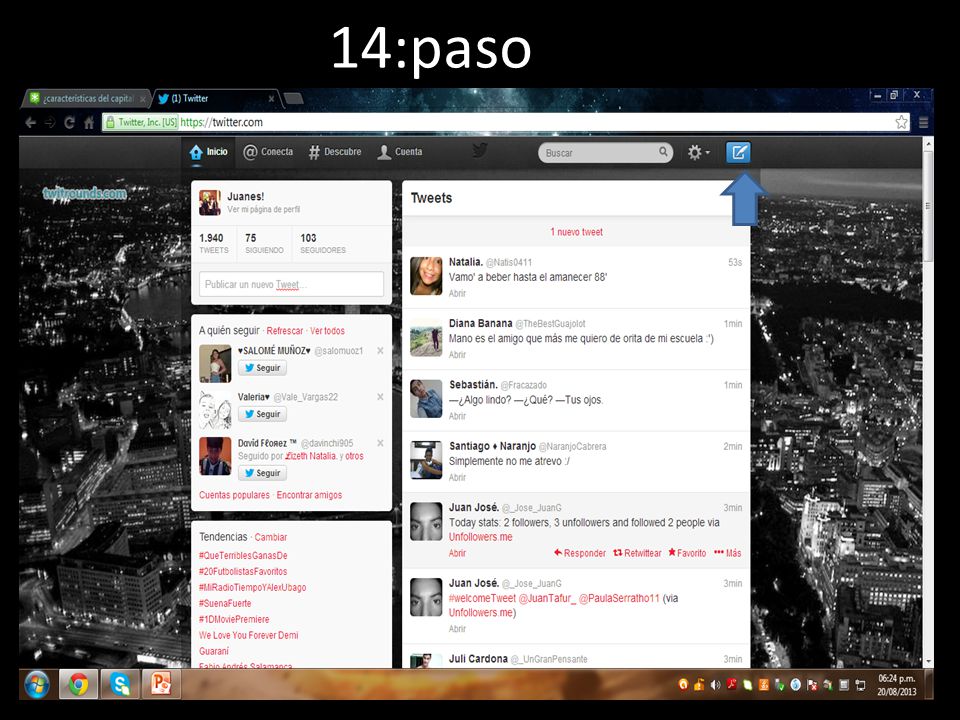
Task: Open Más options on Juan José's tweet
Action: coord(727,553)
